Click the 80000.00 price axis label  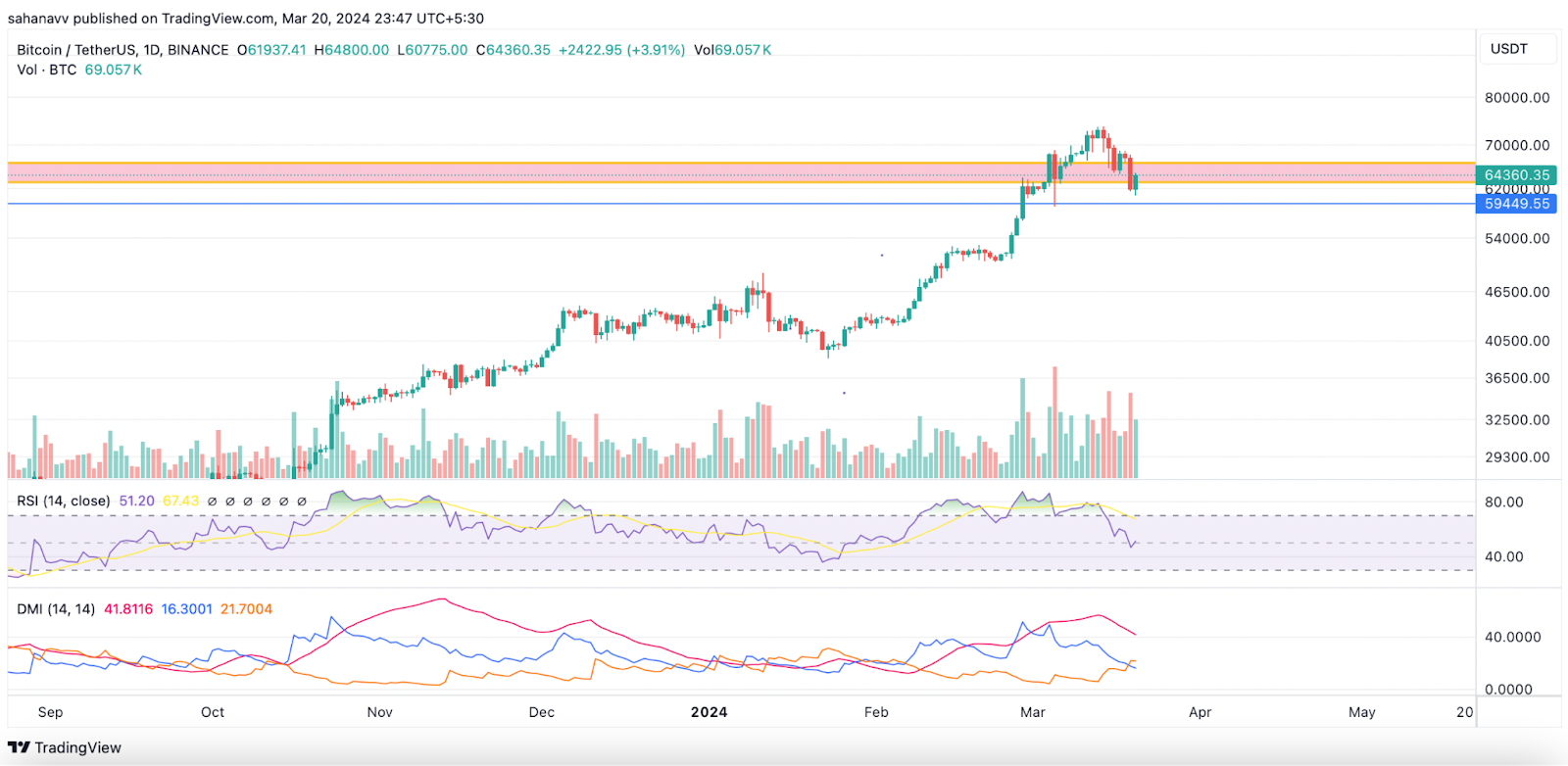1517,98
